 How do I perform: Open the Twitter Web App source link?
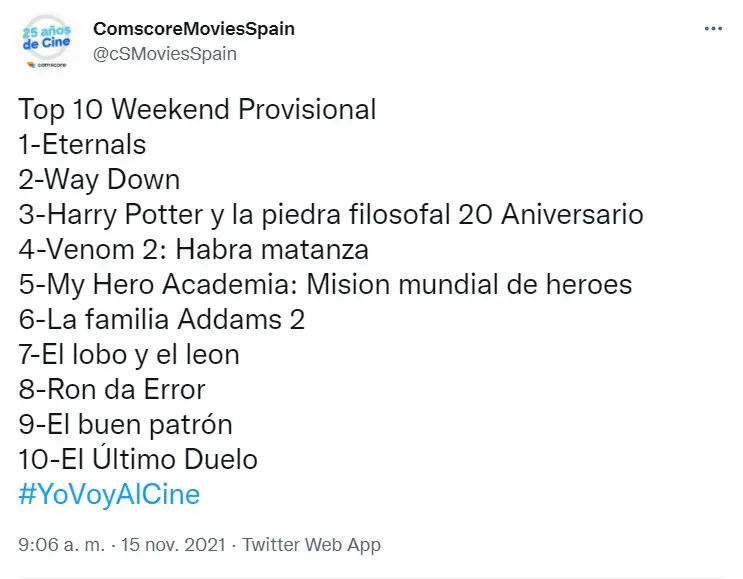click(x=311, y=545)
